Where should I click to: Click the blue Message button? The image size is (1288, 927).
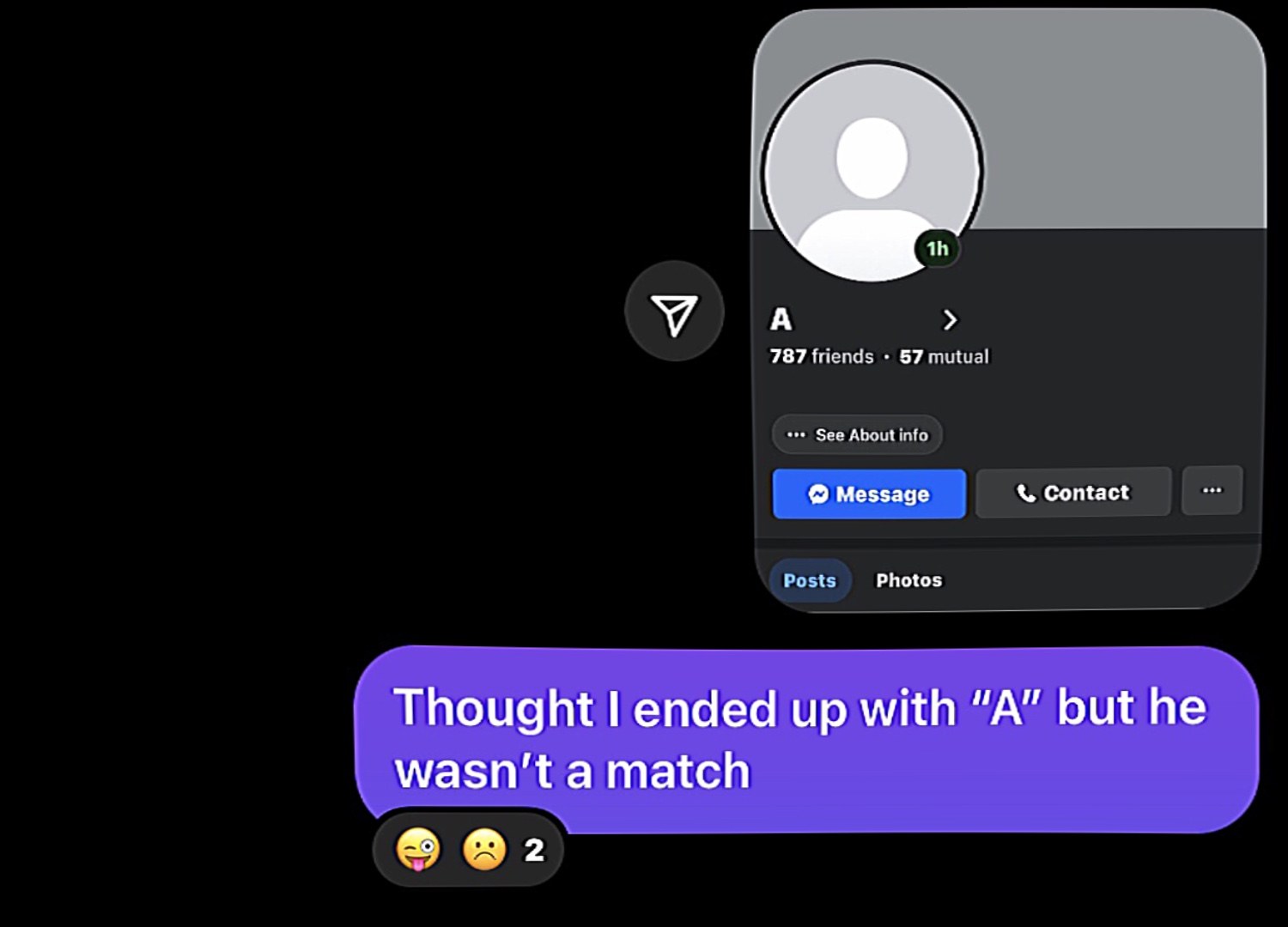869,494
